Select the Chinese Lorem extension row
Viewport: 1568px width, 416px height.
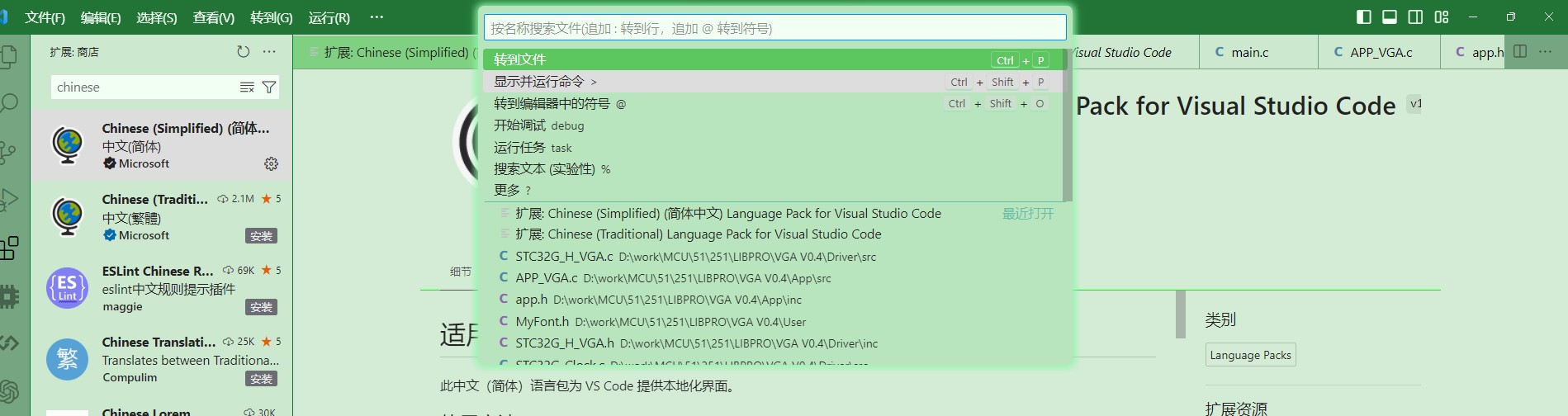point(162,410)
